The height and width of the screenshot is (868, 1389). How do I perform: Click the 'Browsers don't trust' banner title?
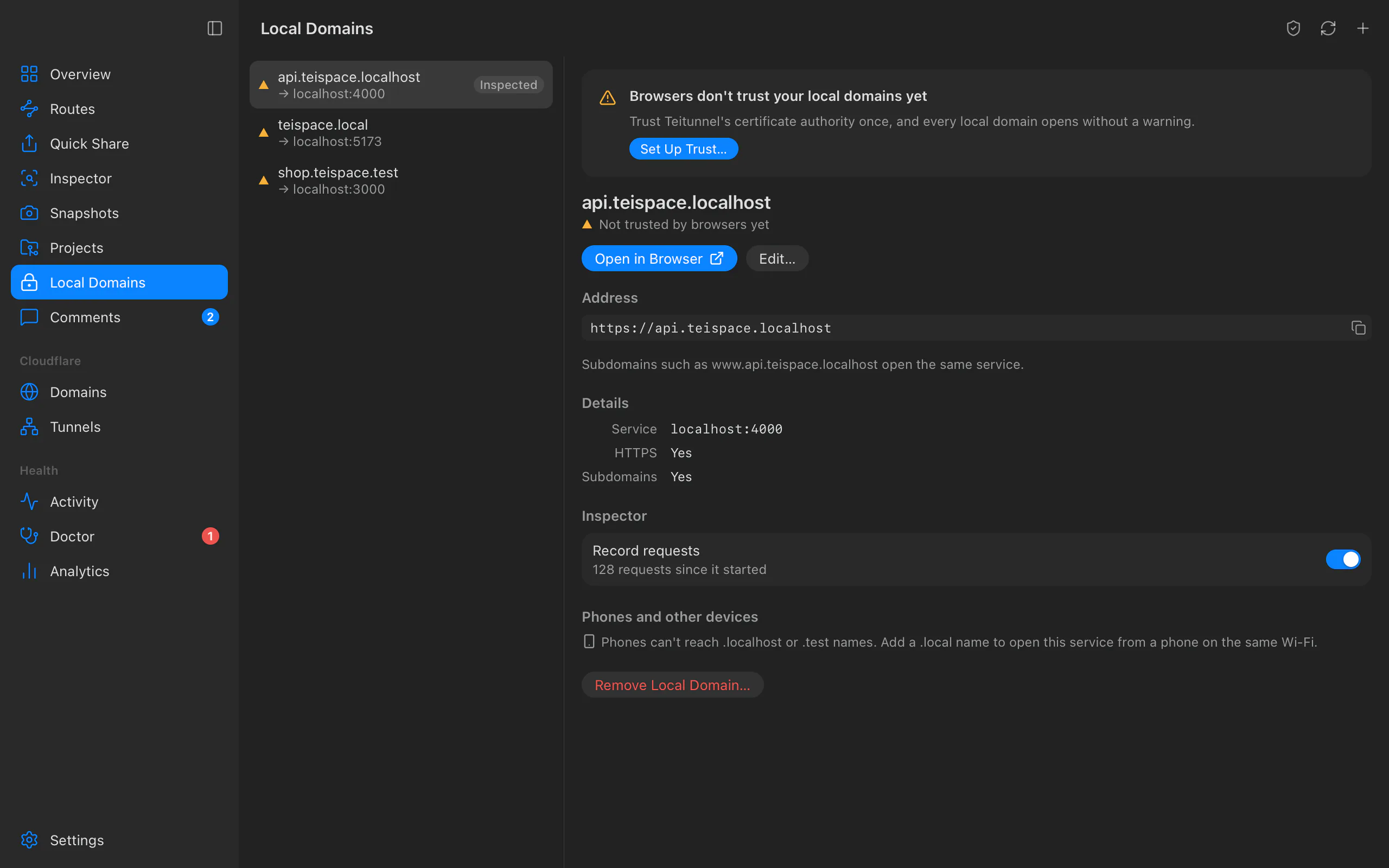[778, 96]
